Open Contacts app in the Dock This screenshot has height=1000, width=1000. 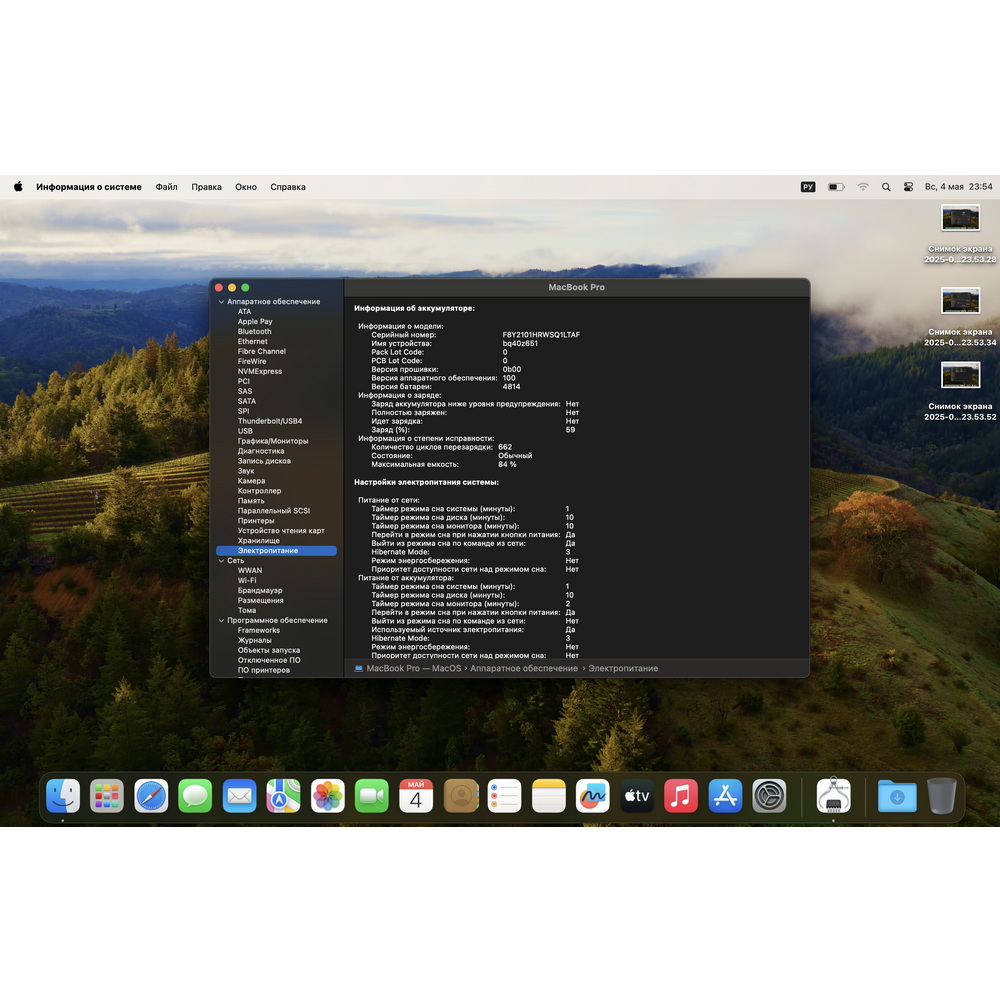(460, 796)
